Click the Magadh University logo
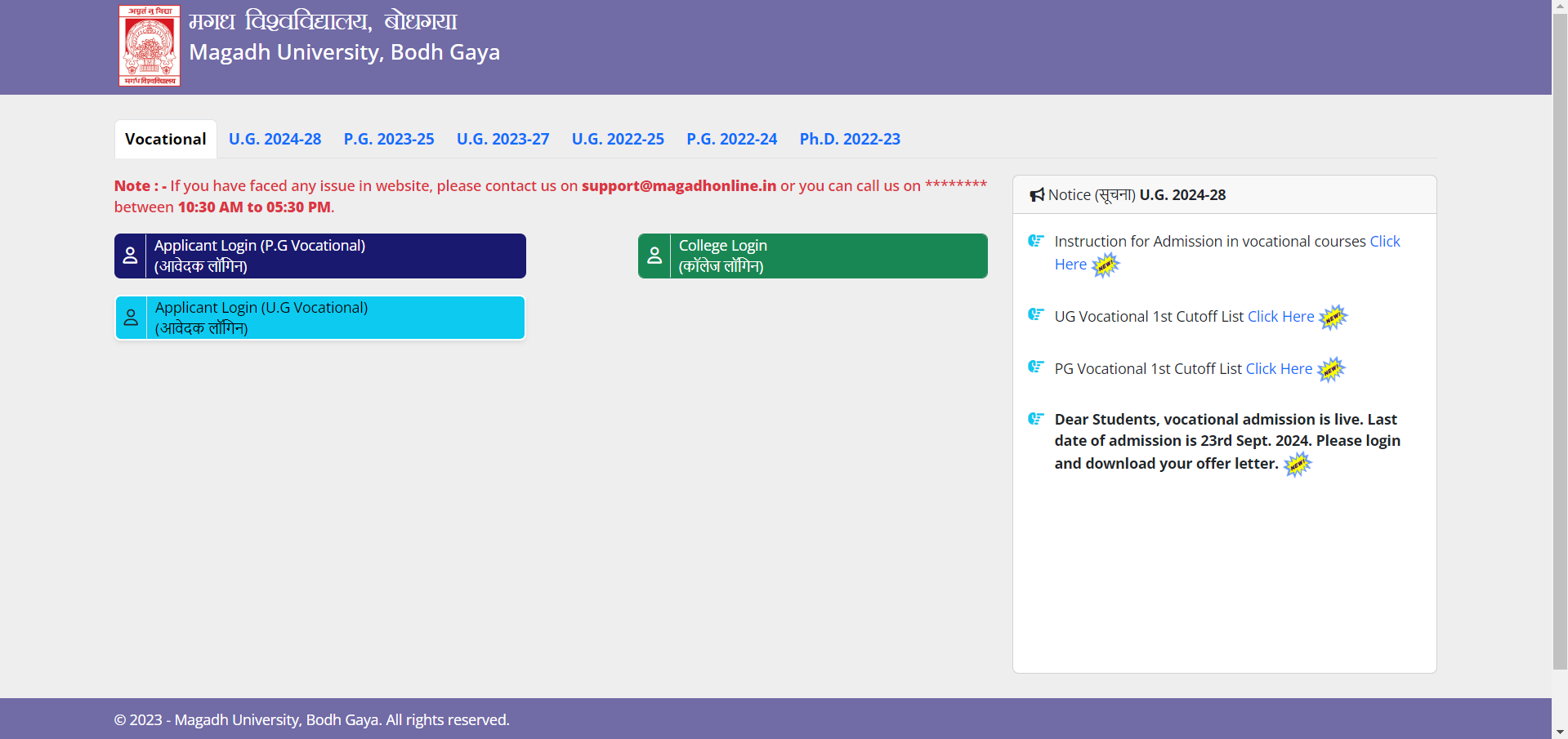Screen dimensions: 1568x739 point(150,45)
